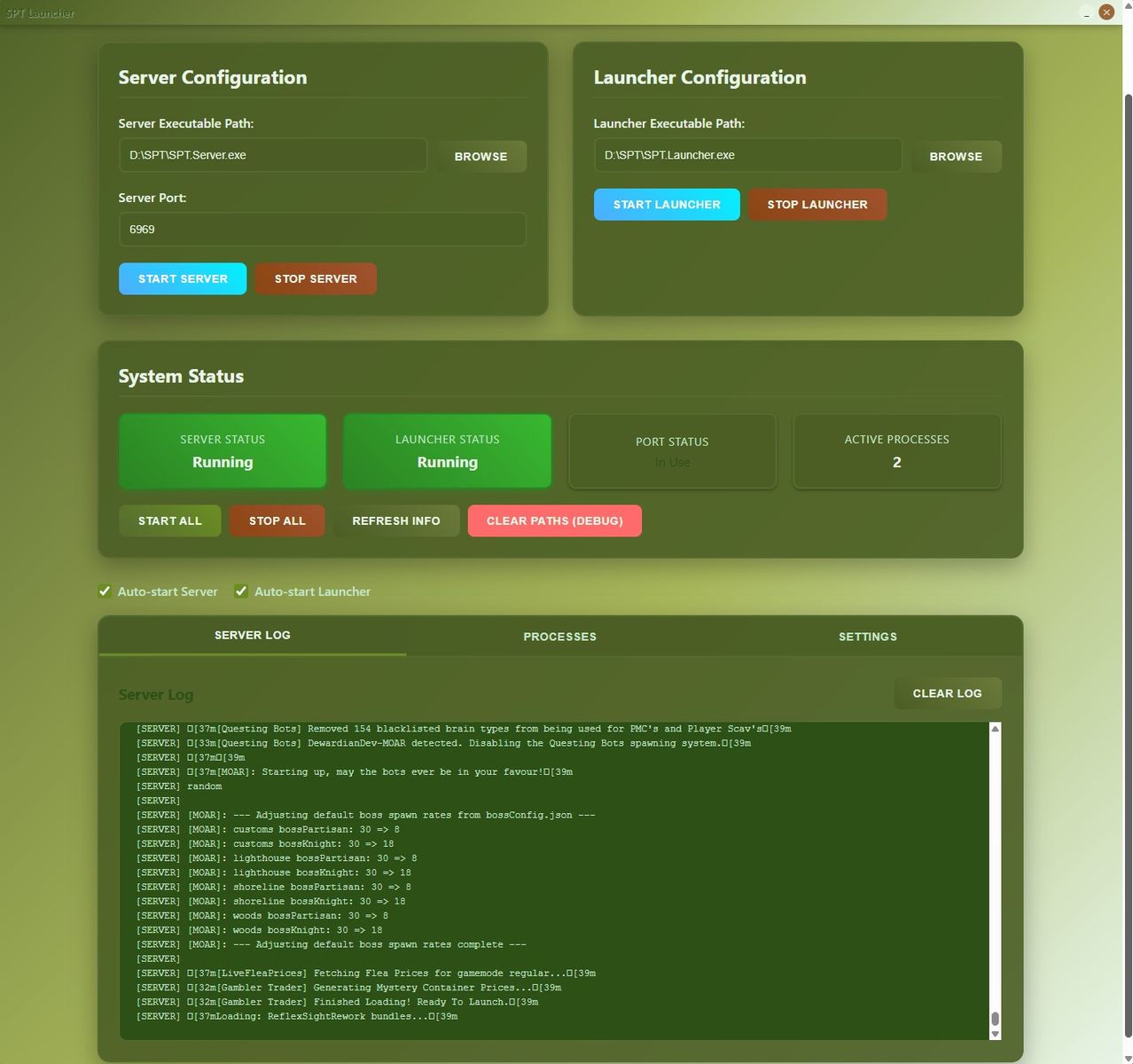The image size is (1133, 1064).
Task: Click log line 'customs bossPartisan: 30 => 8'
Action: pos(268,829)
